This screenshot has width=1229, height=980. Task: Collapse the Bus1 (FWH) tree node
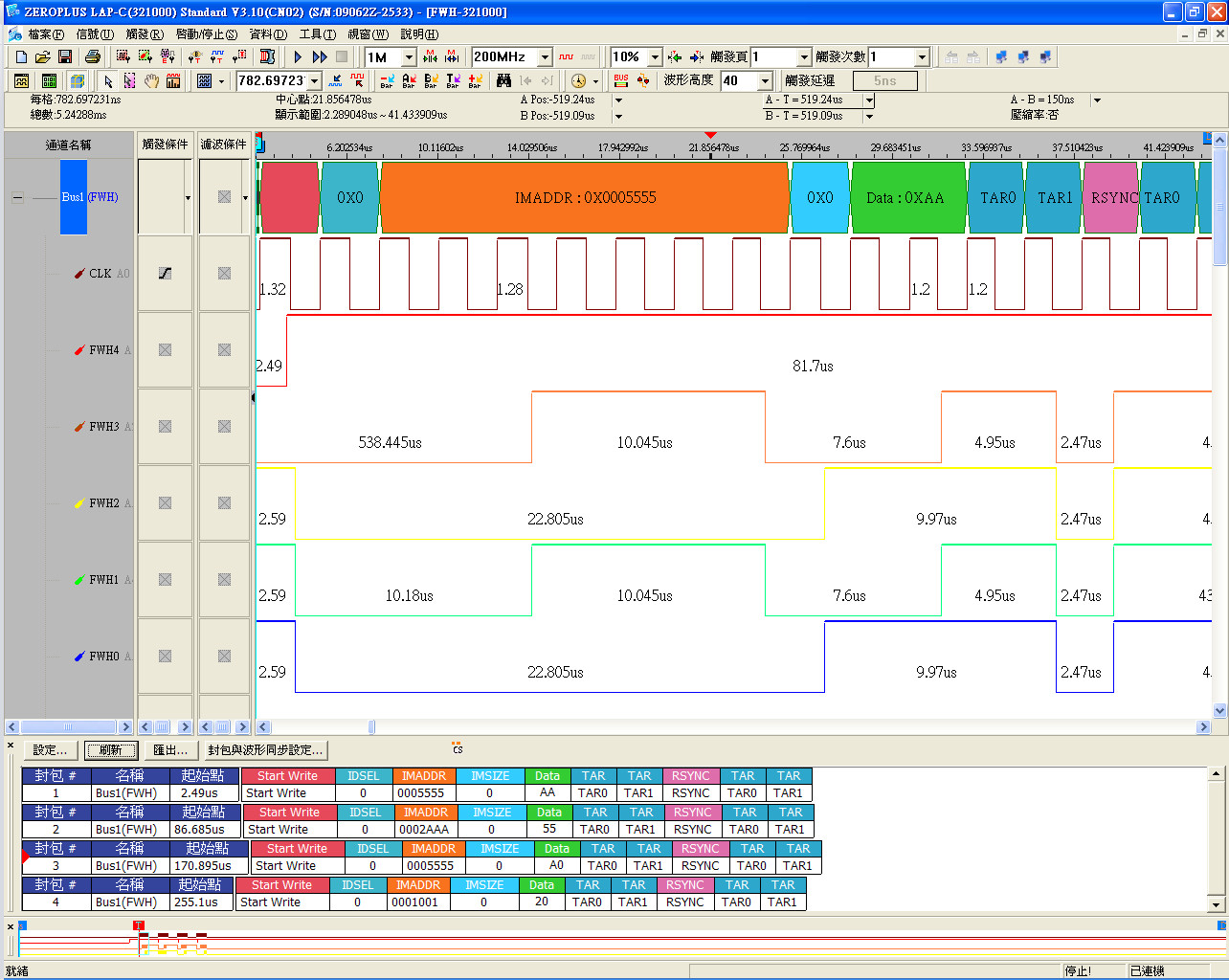17,198
